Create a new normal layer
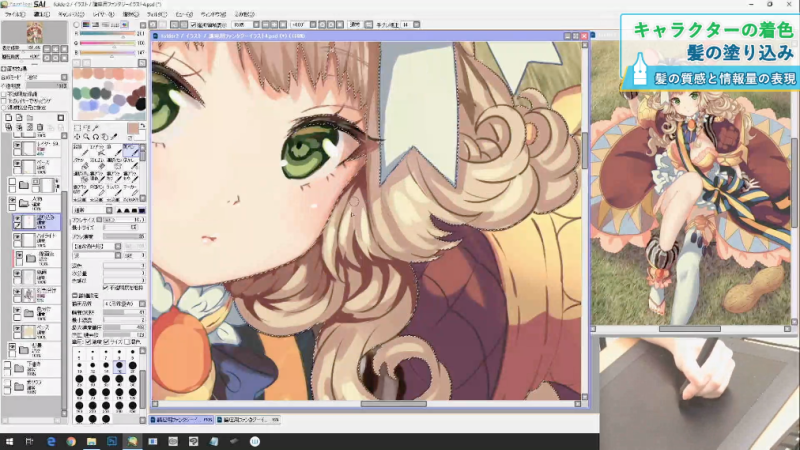 (9, 118)
